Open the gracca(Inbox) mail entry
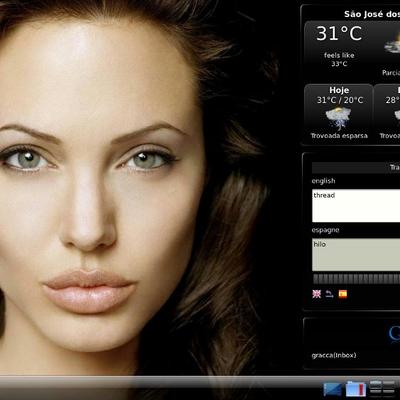The height and width of the screenshot is (400, 400). point(334,355)
